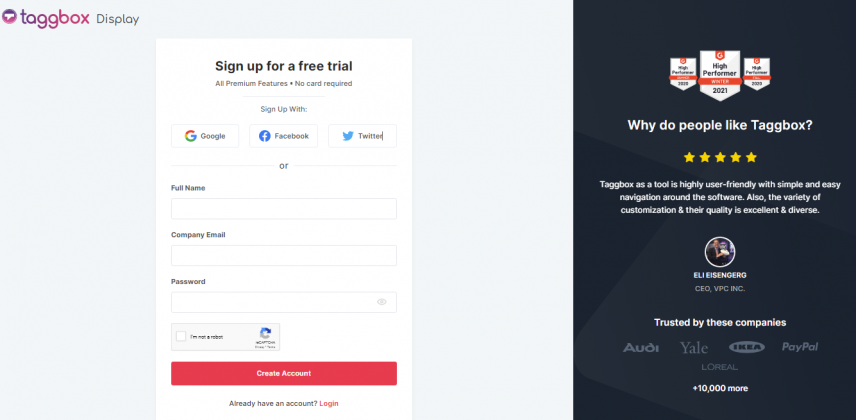This screenshot has height=420, width=856.
Task: Toggle password visibility eye icon
Action: point(382,302)
